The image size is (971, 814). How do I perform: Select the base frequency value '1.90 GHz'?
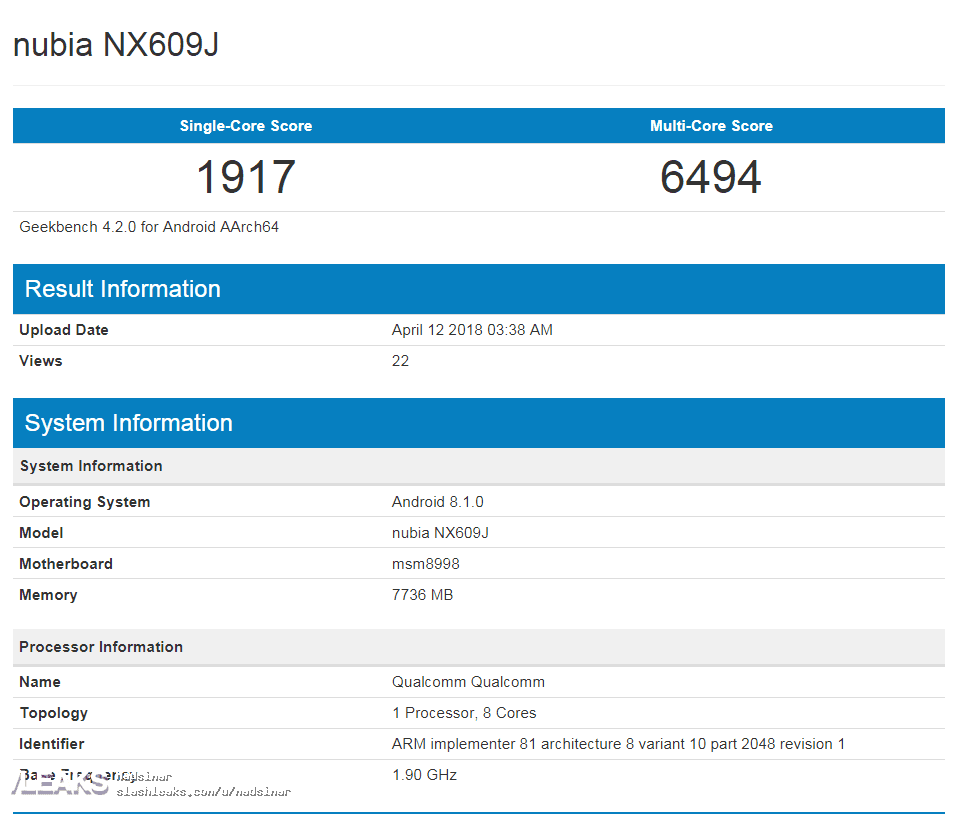coord(425,775)
